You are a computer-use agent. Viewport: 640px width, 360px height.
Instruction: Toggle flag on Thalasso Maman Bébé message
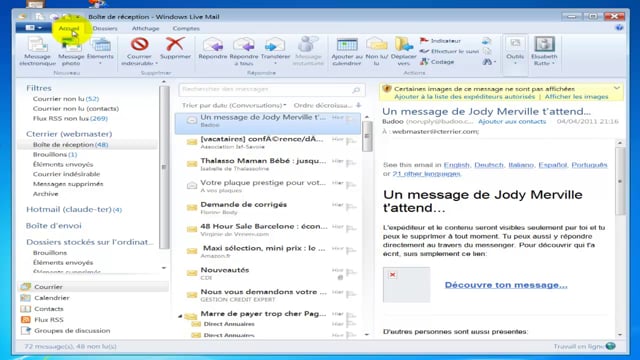click(350, 163)
